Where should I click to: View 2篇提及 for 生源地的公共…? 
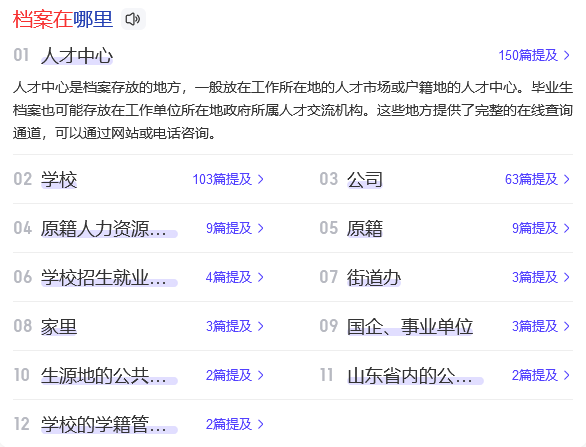(229, 375)
